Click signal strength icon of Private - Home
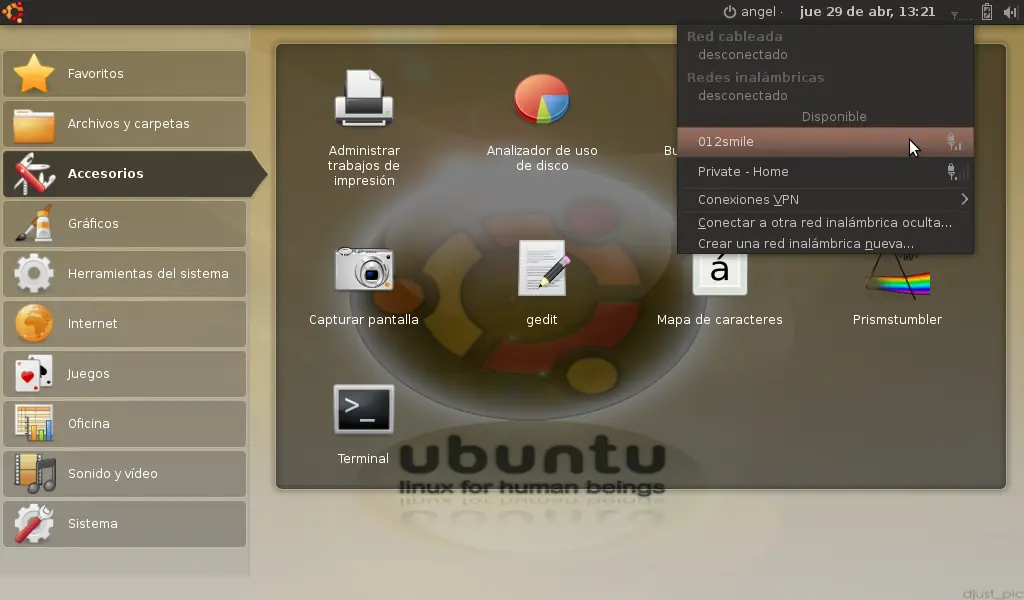Screen dimensions: 1024x600 (x=957, y=172)
